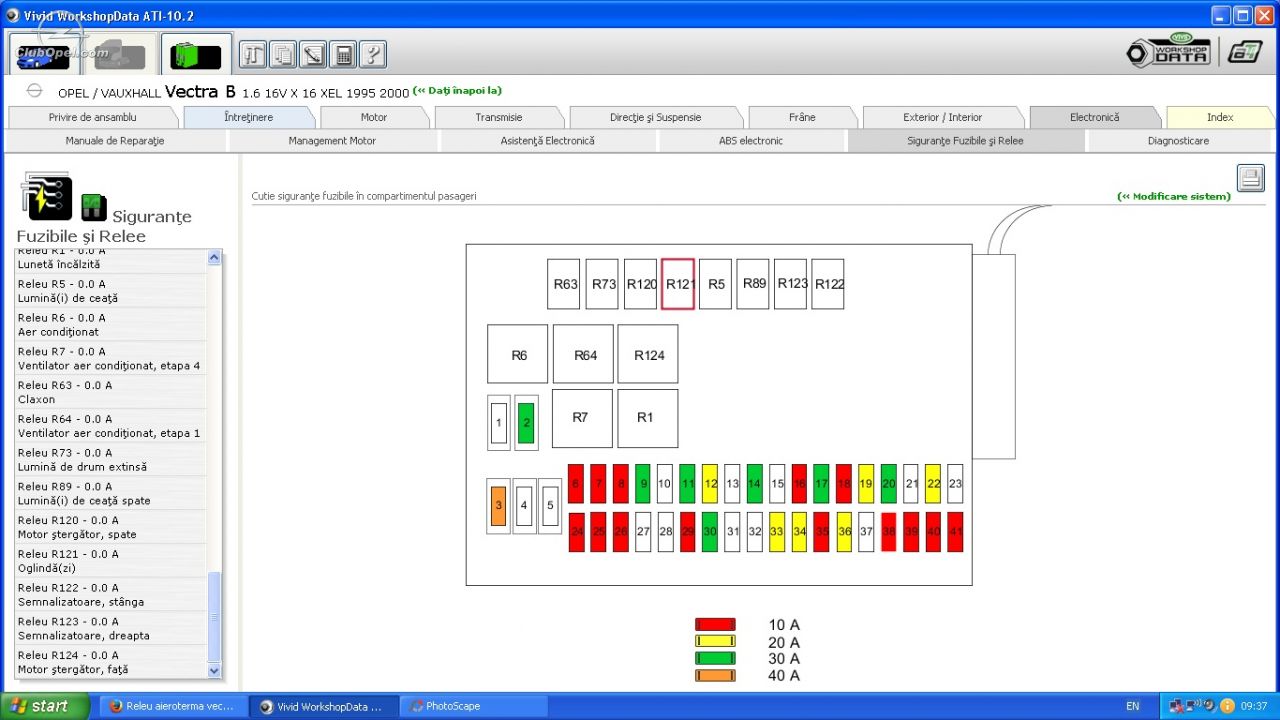The height and width of the screenshot is (720, 1280).
Task: Open the Privire de ansamblu tab
Action: pyautogui.click(x=92, y=117)
